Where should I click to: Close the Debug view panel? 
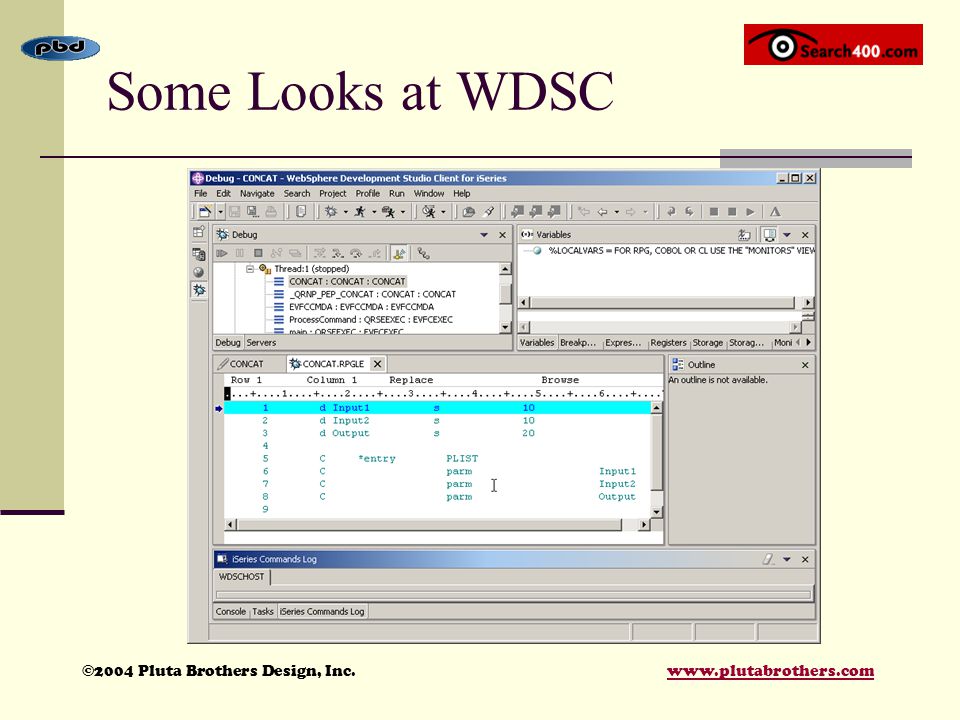coord(503,234)
